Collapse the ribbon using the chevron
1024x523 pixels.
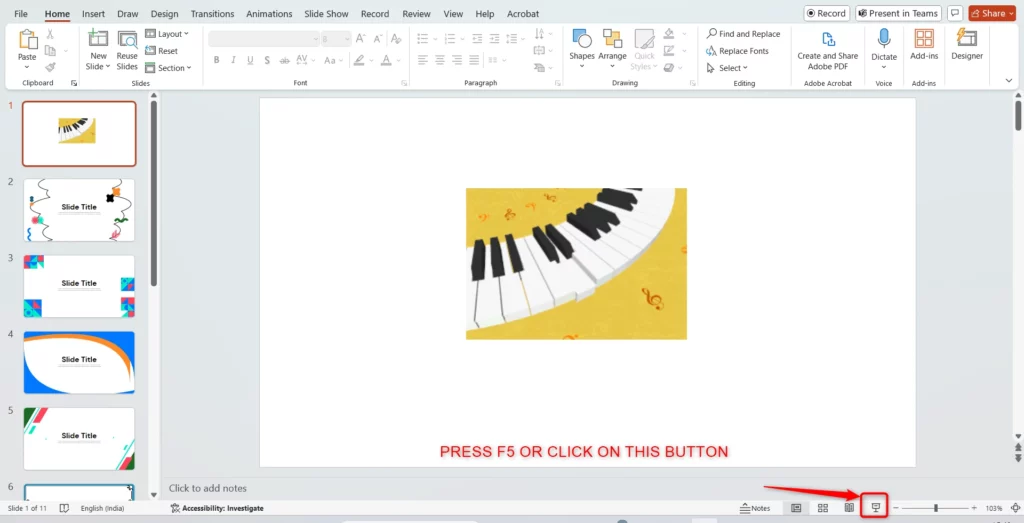[1008, 80]
